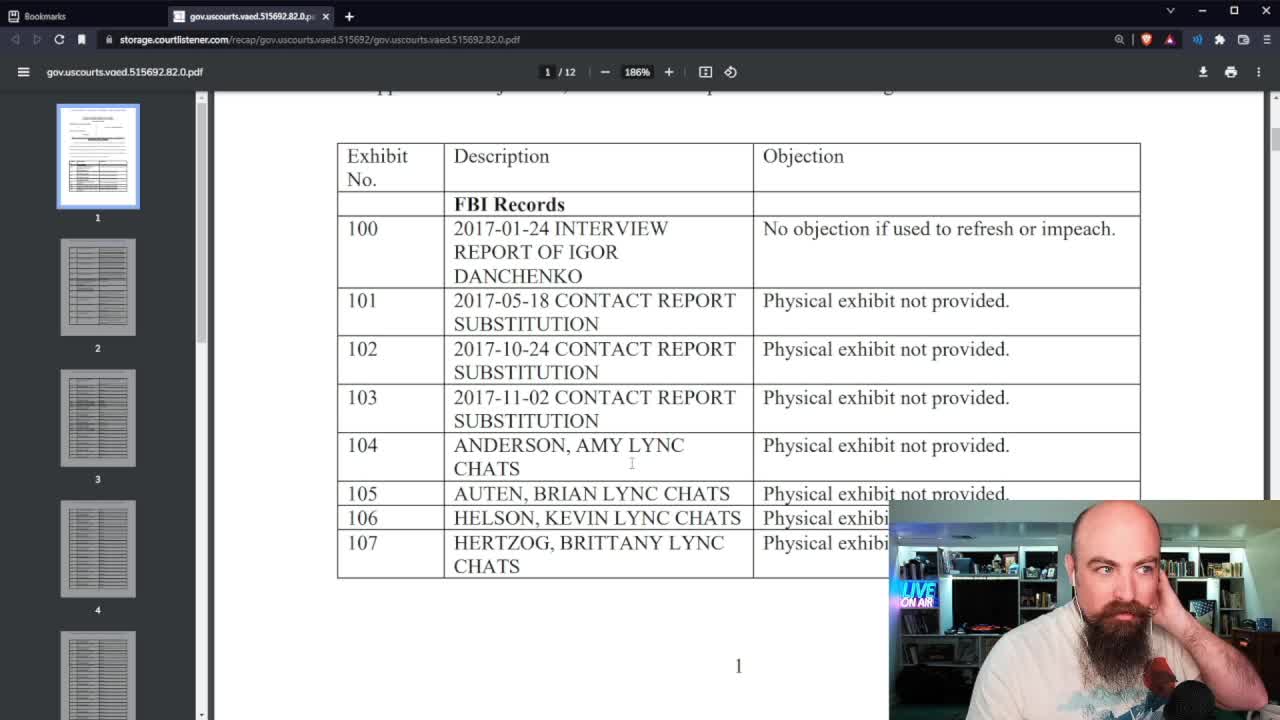Open PDF viewer more actions menu
The width and height of the screenshot is (1280, 720).
1259,72
